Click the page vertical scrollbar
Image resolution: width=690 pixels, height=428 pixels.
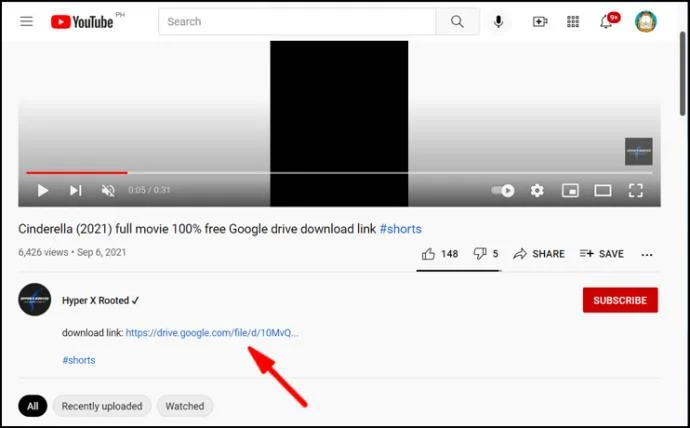click(683, 75)
